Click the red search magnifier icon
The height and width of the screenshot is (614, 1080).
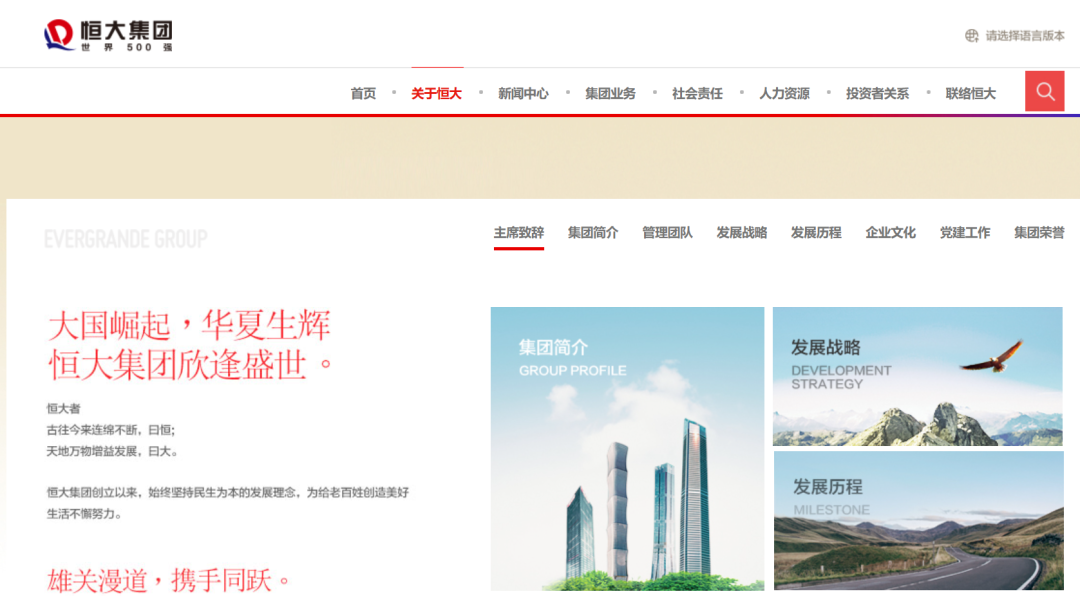(1045, 92)
